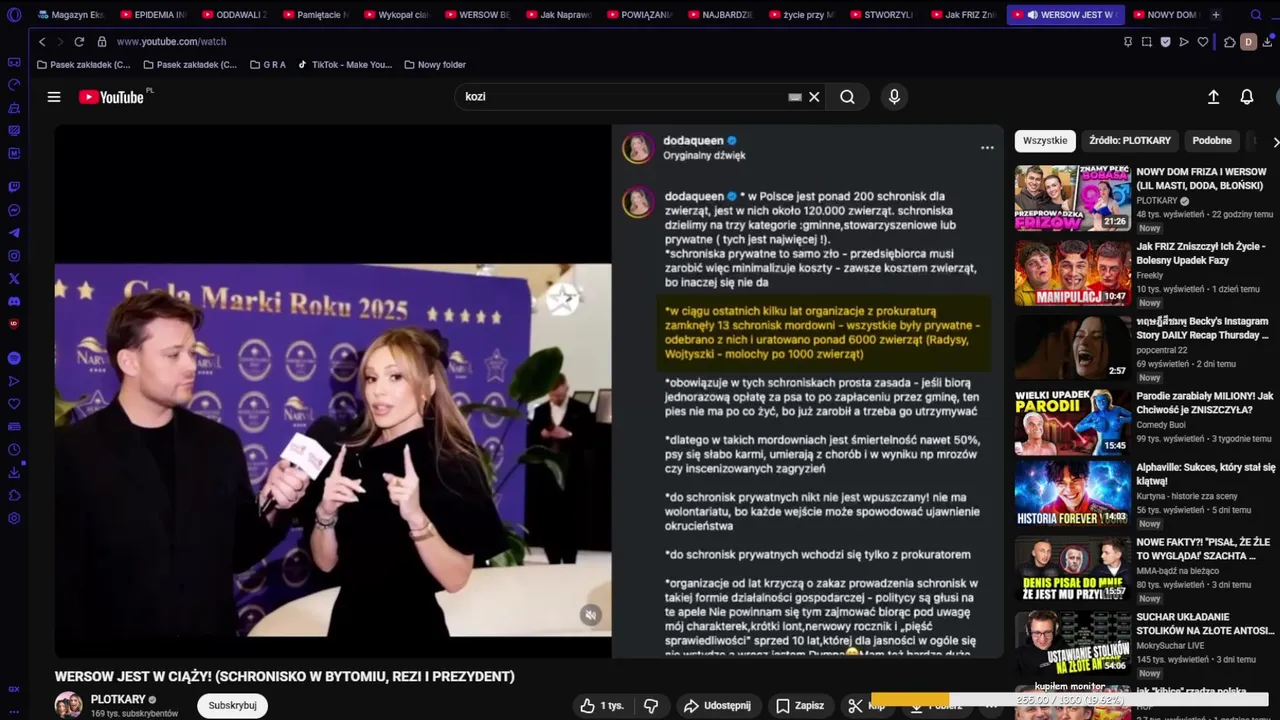The height and width of the screenshot is (720, 1280).
Task: Subscribe to the PLOTKARY channel
Action: 232,705
